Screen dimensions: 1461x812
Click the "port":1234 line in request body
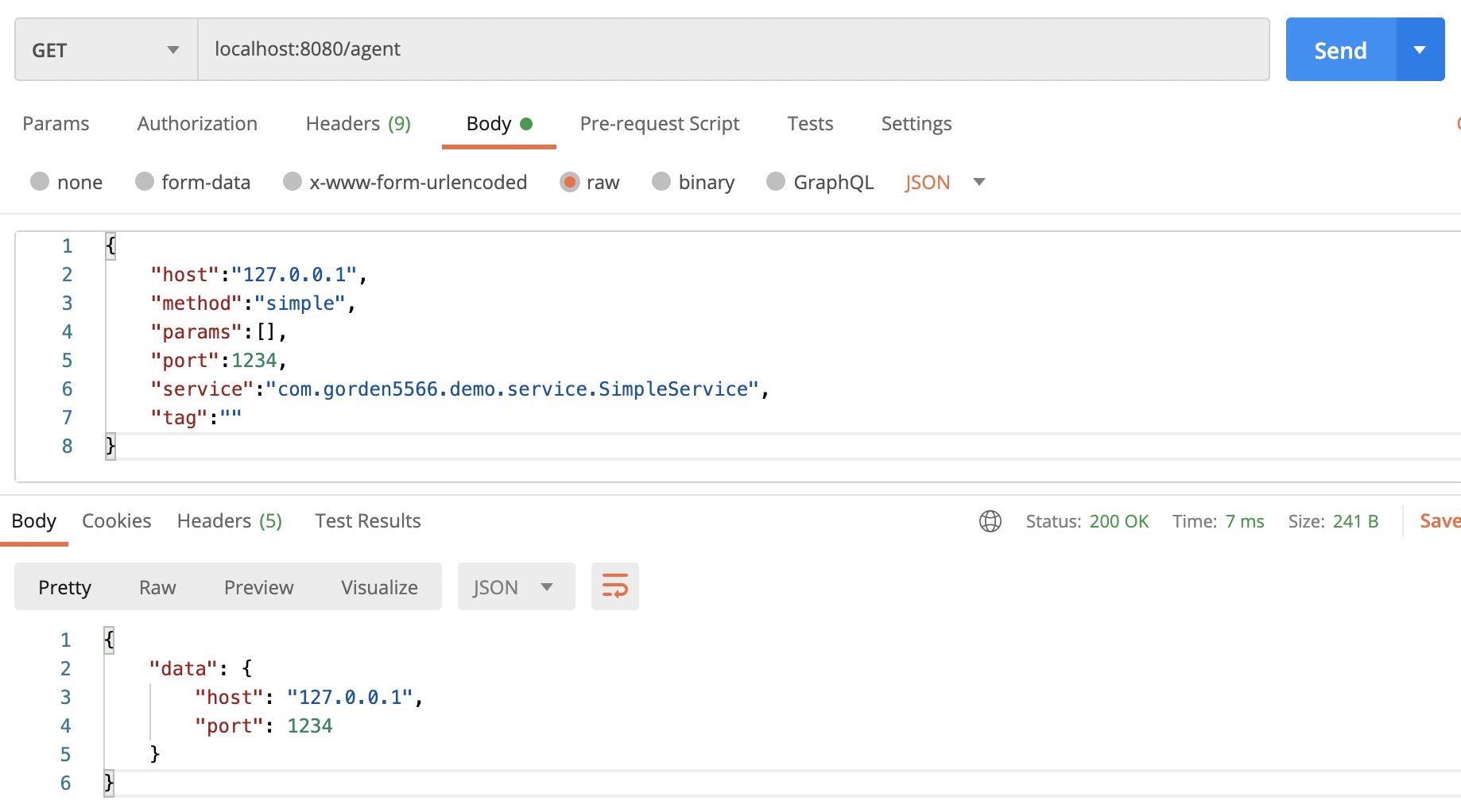point(219,361)
